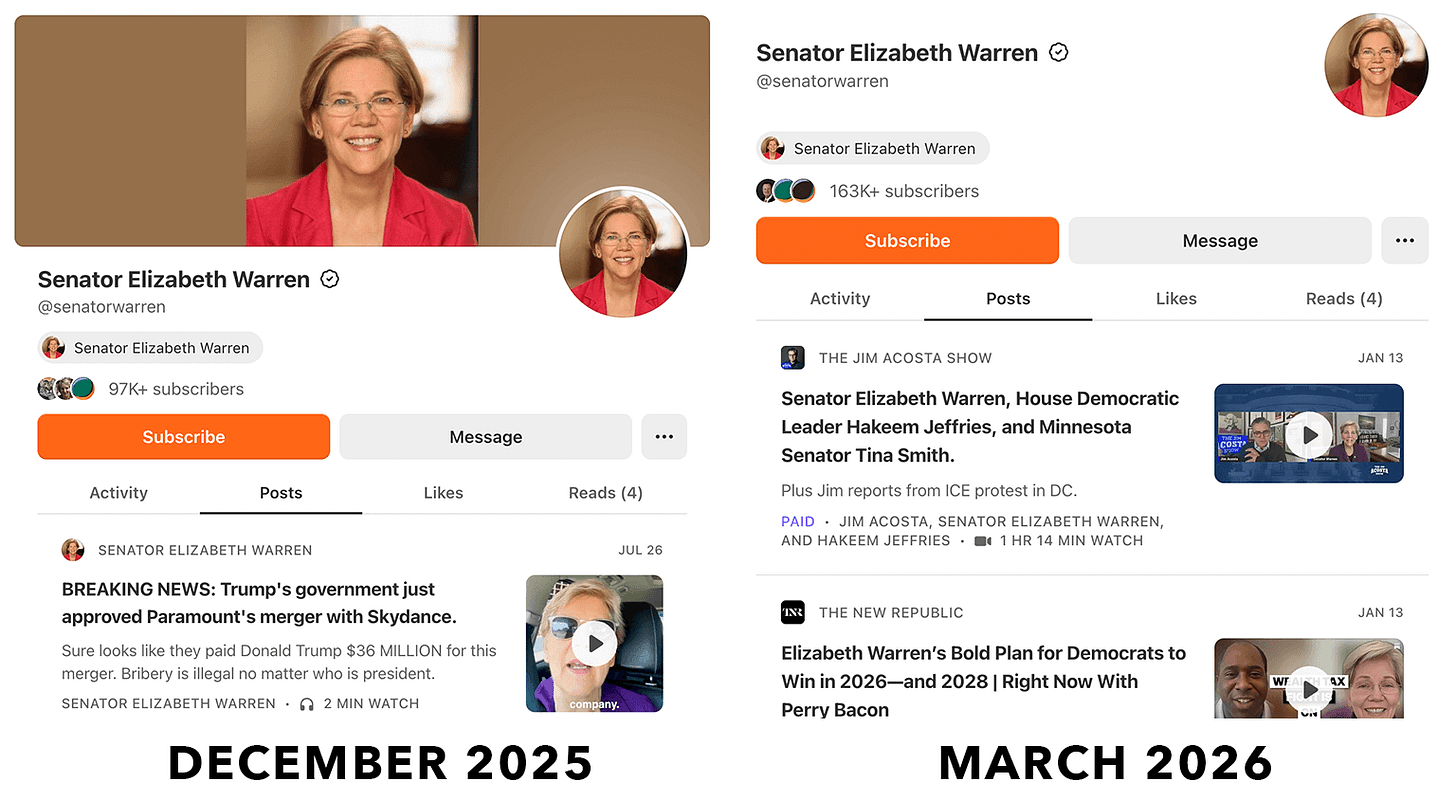Open Likes tab in March profile
Image resolution: width=1456 pixels, height=800 pixels.
point(1176,299)
